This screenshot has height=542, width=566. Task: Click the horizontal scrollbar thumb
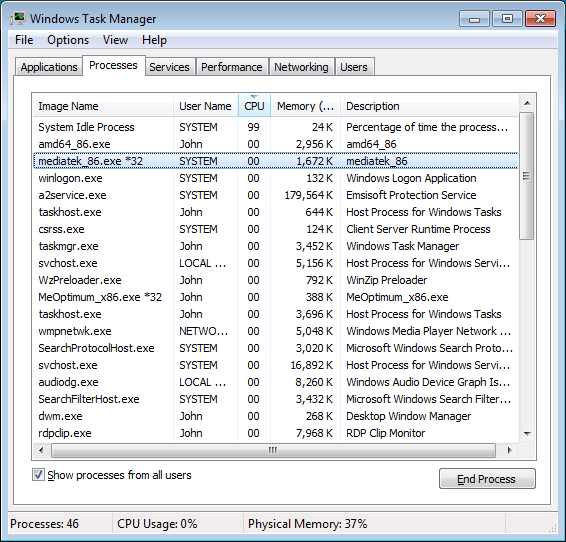coord(273,450)
